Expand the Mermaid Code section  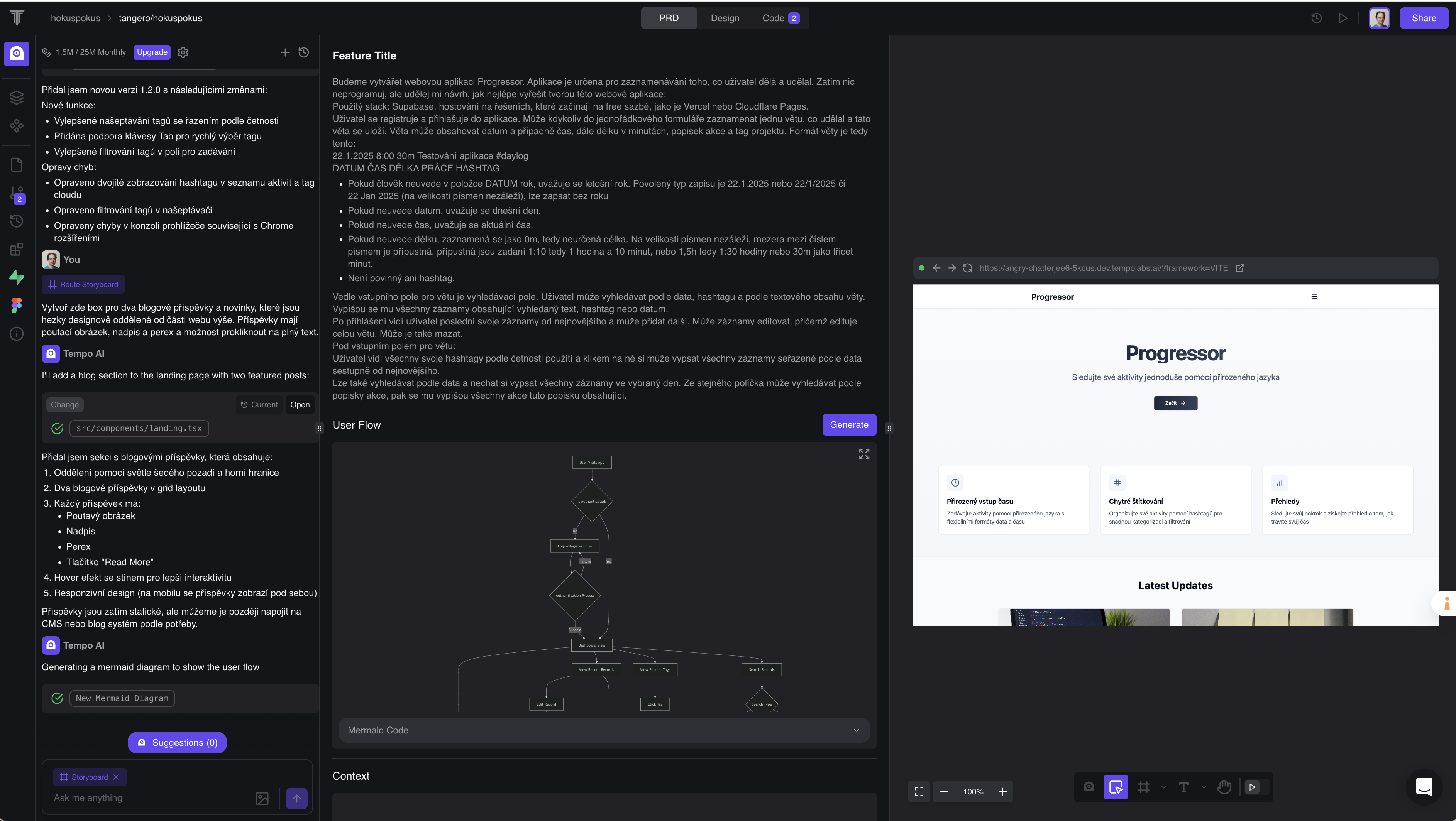604,730
